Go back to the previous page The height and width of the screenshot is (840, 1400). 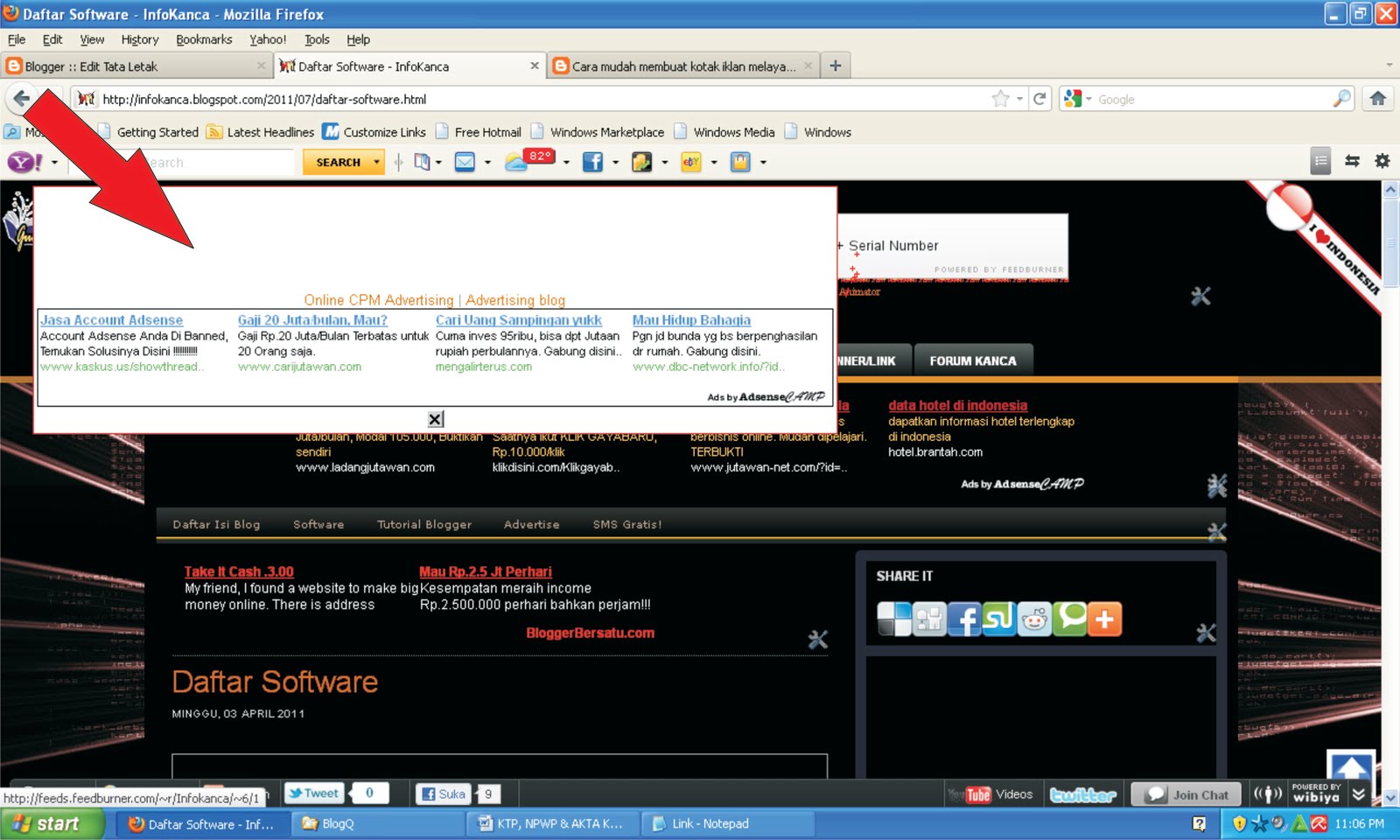point(22,99)
